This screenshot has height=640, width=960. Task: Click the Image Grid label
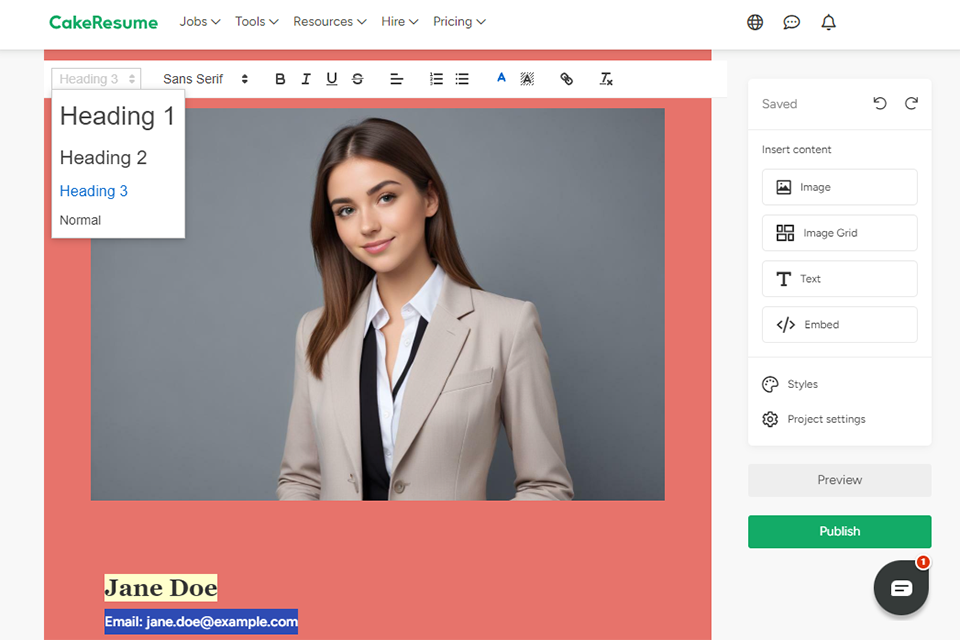tap(830, 233)
